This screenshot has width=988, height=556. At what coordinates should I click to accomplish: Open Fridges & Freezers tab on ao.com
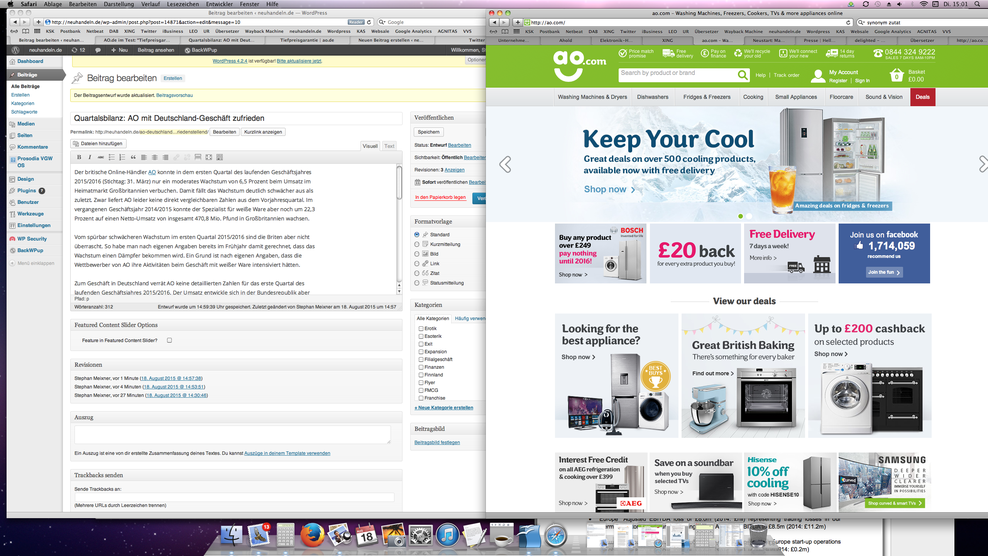[707, 97]
